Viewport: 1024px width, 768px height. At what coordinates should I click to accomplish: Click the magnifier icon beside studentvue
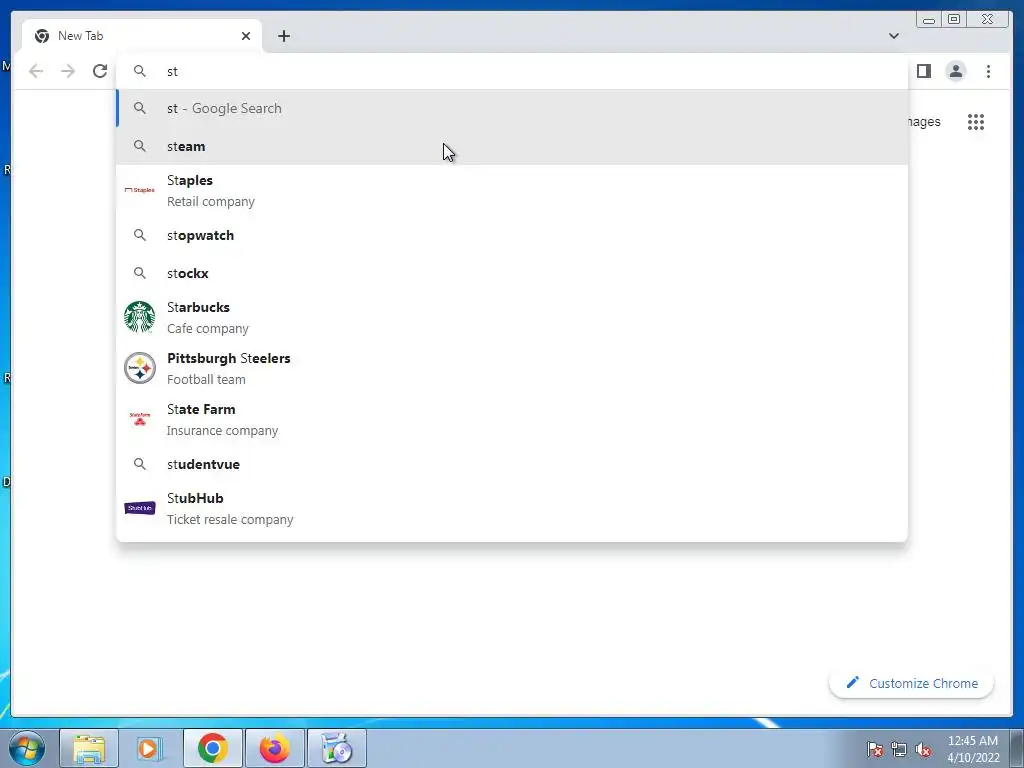[x=140, y=464]
